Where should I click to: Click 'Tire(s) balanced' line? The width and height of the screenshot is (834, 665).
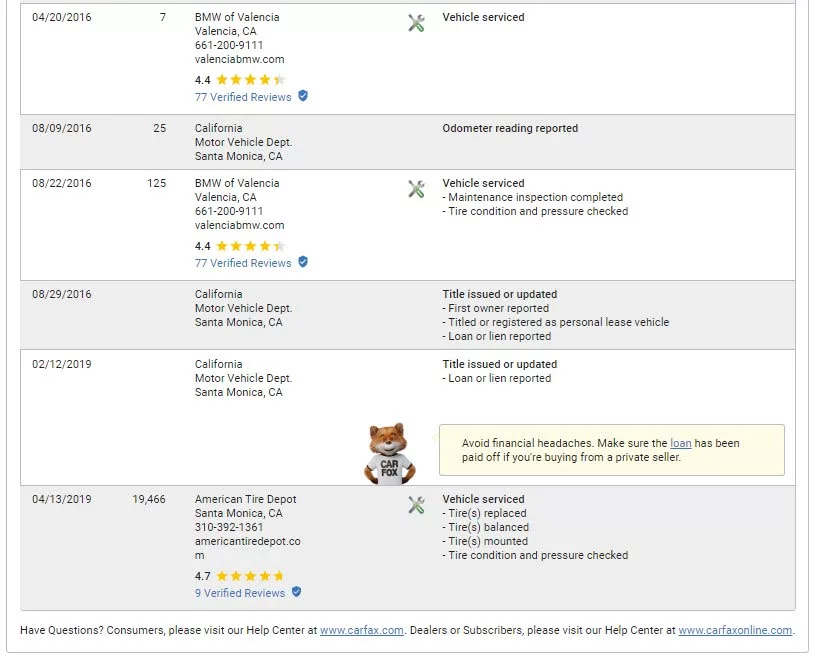(x=486, y=527)
